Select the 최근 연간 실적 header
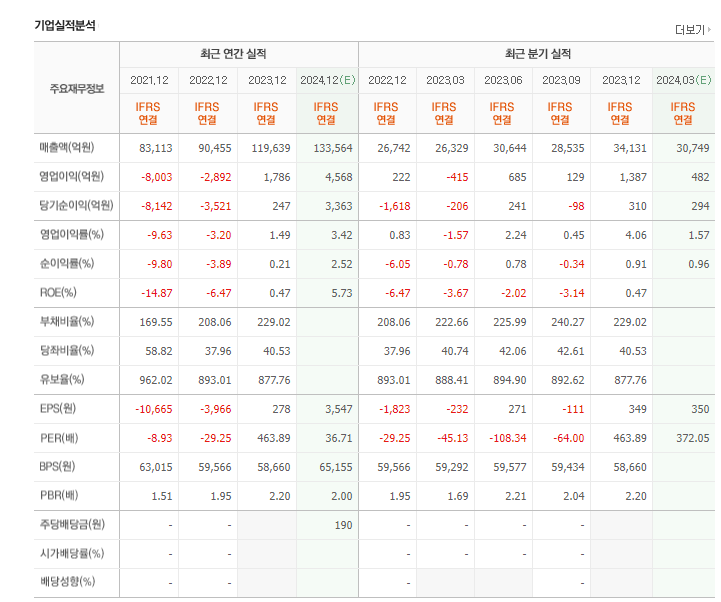Image resolution: width=721 pixels, height=602 pixels. click(233, 54)
